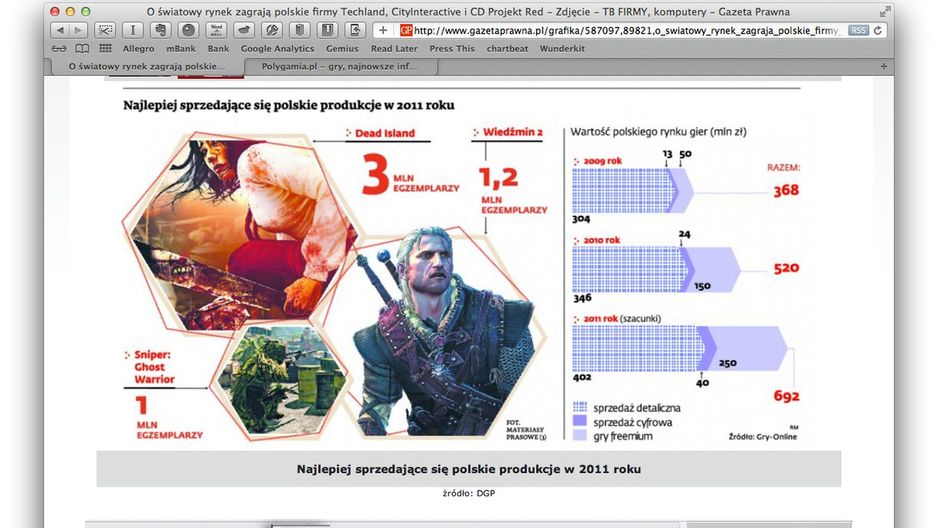Click the gray box-shaped toolbar icon
The height and width of the screenshot is (528, 938).
300,30
